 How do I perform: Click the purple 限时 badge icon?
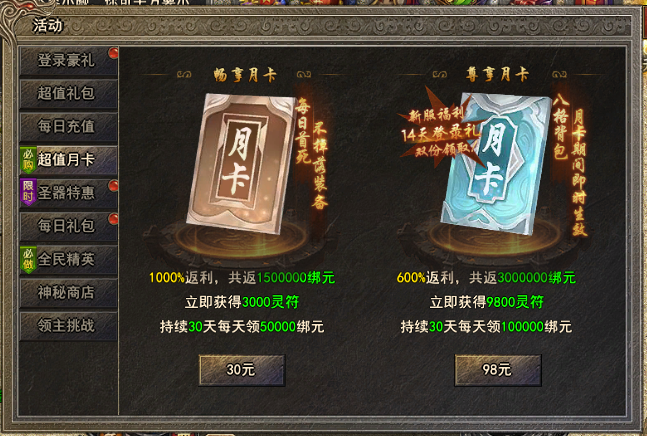click(x=28, y=192)
